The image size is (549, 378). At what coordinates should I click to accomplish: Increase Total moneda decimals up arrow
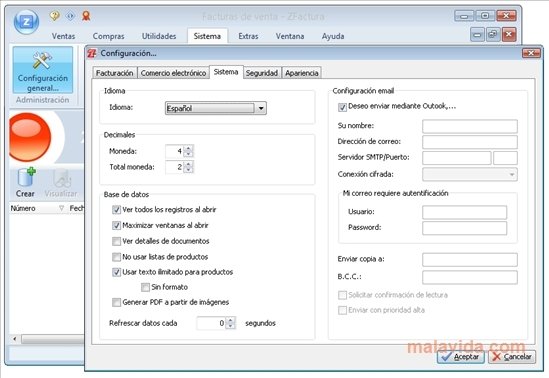click(189, 164)
